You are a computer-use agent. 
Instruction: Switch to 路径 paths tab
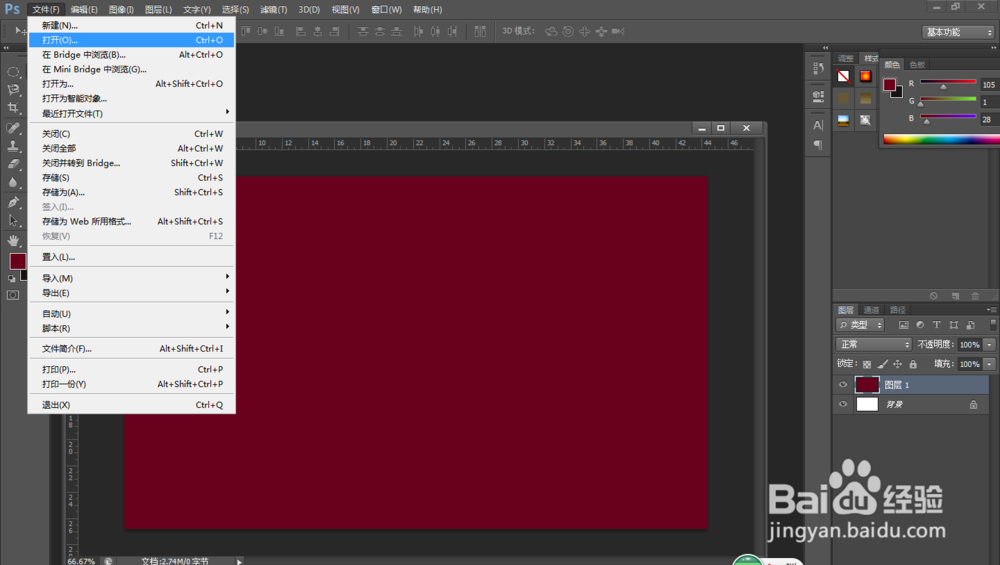click(898, 310)
